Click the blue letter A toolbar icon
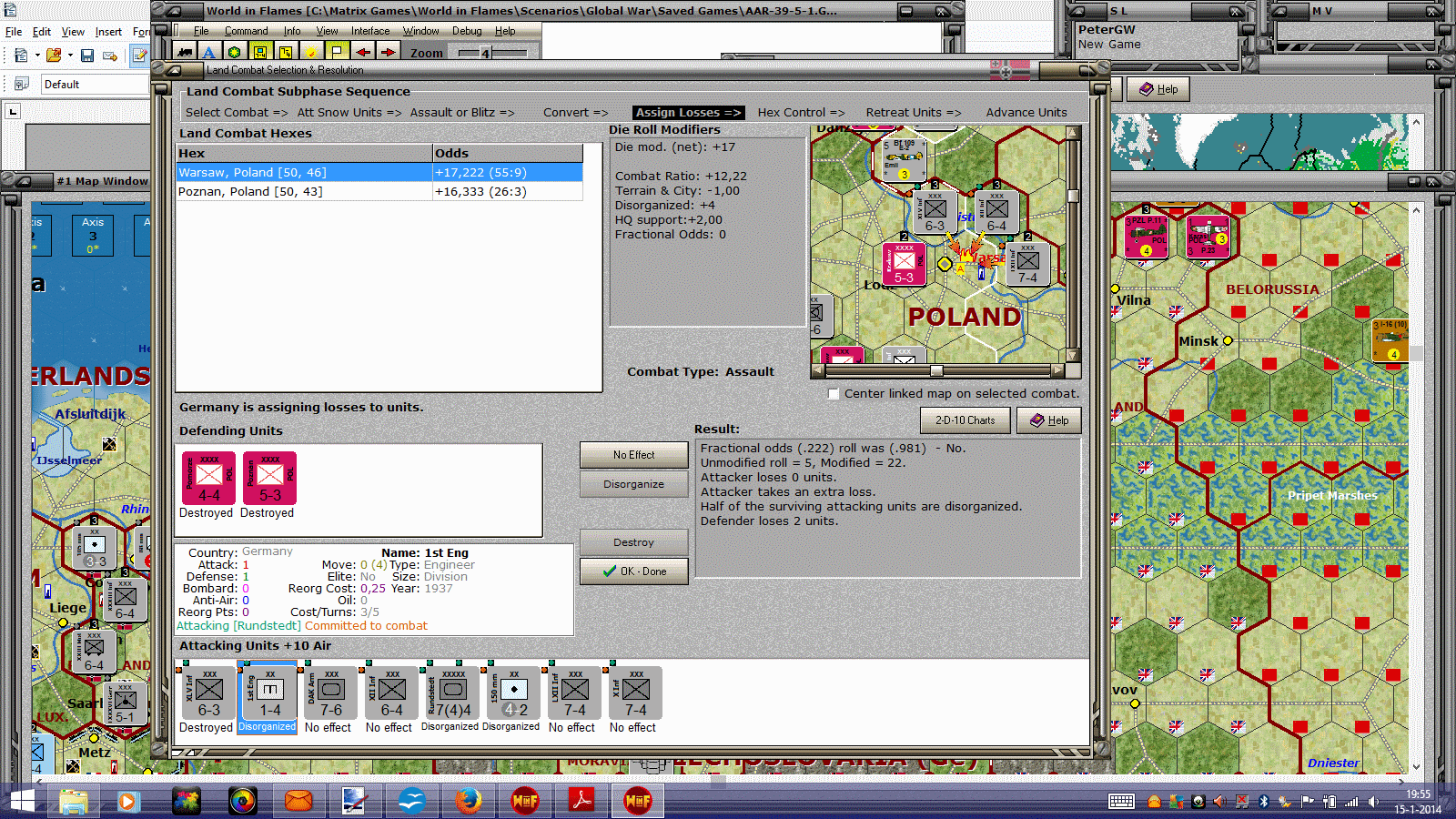The height and width of the screenshot is (819, 1456). coord(209,53)
